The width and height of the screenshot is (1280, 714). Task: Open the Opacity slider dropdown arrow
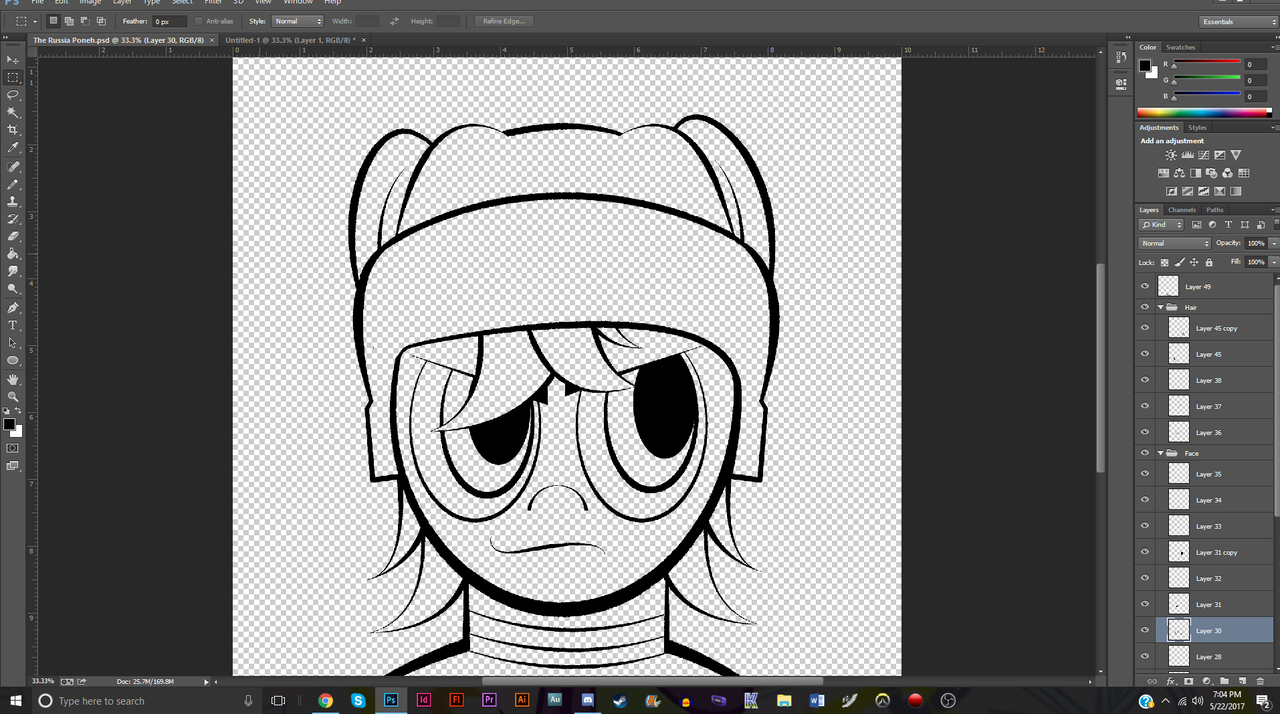click(1274, 243)
